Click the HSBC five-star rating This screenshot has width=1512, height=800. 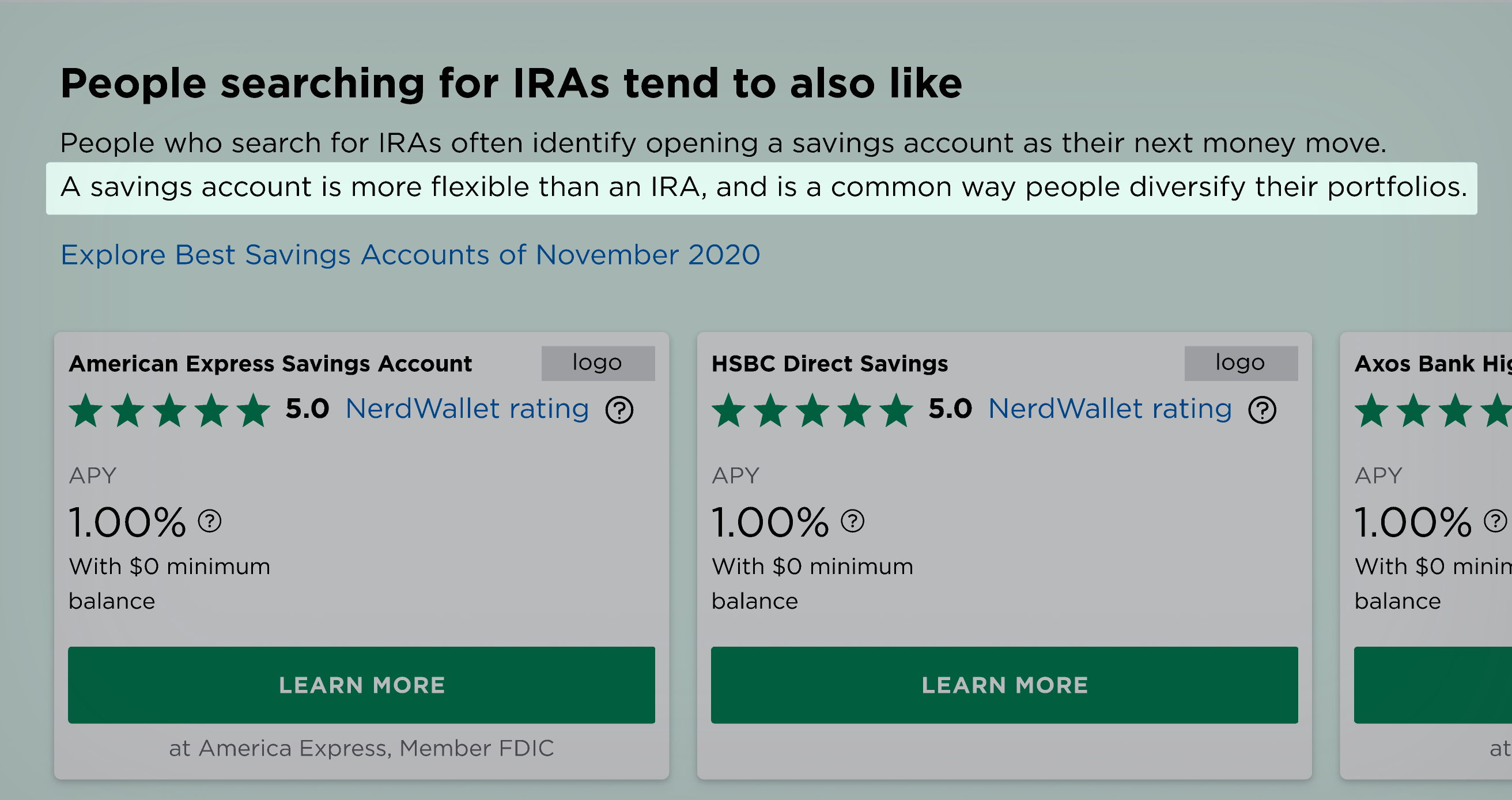tap(812, 410)
